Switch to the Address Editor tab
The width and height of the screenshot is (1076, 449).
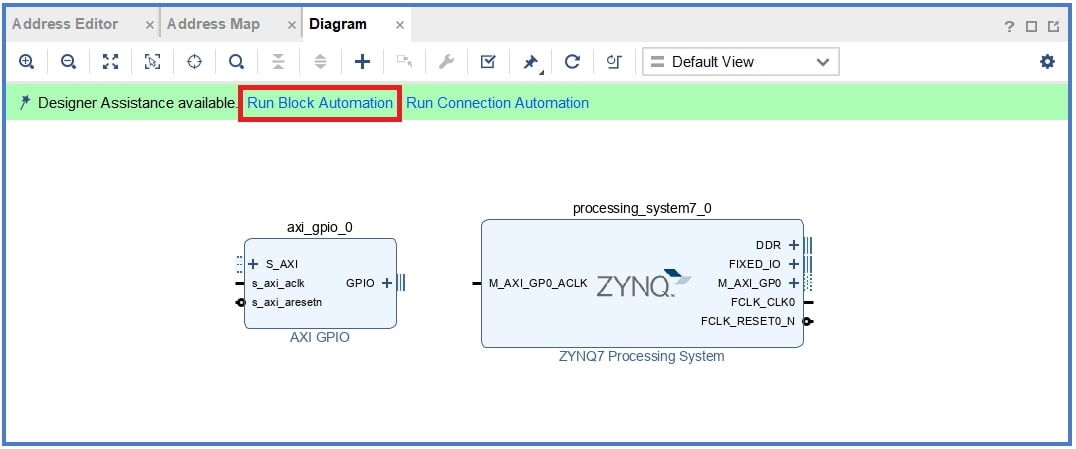click(x=65, y=24)
